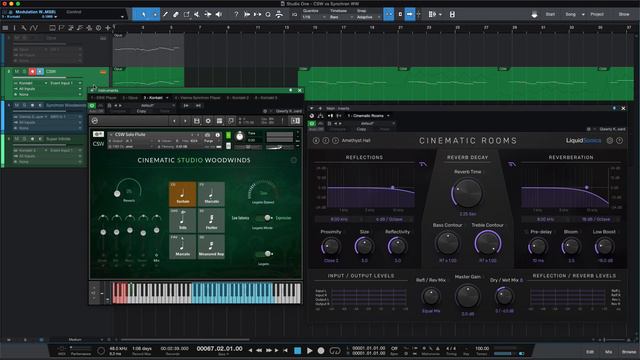The image size is (640, 360).
Task: Select the Sustain articulation button
Action: [x=182, y=194]
